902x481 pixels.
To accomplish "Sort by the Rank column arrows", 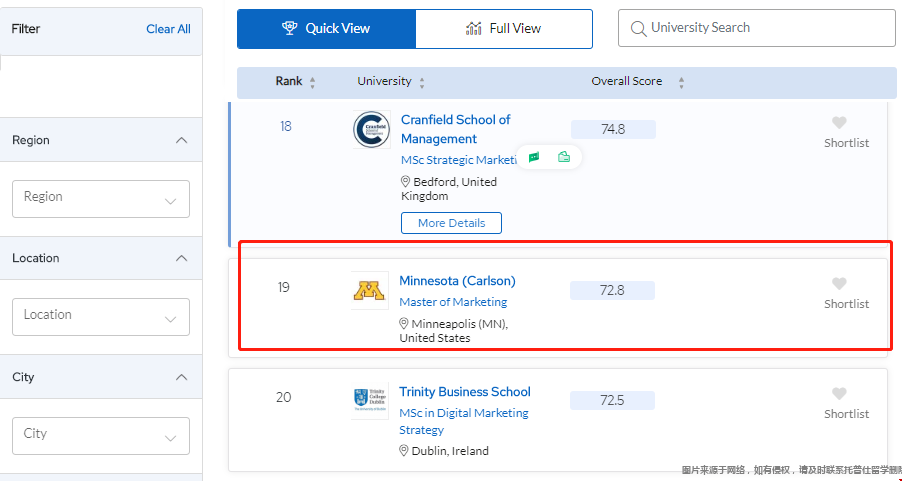I will [312, 82].
